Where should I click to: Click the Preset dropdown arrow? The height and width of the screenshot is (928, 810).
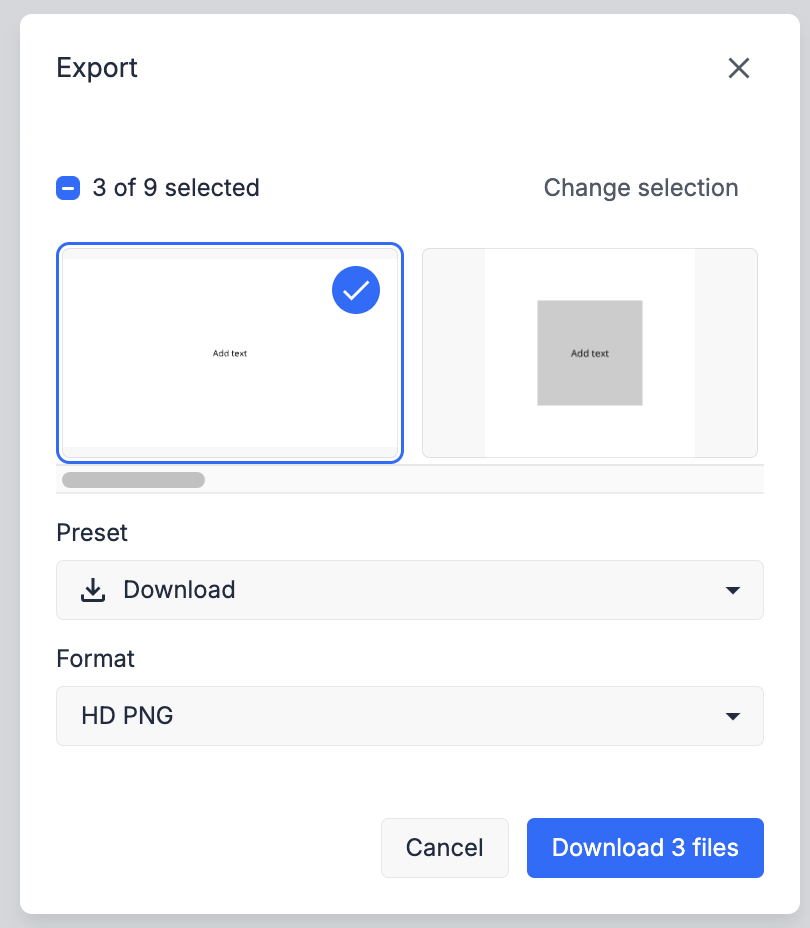click(x=732, y=591)
